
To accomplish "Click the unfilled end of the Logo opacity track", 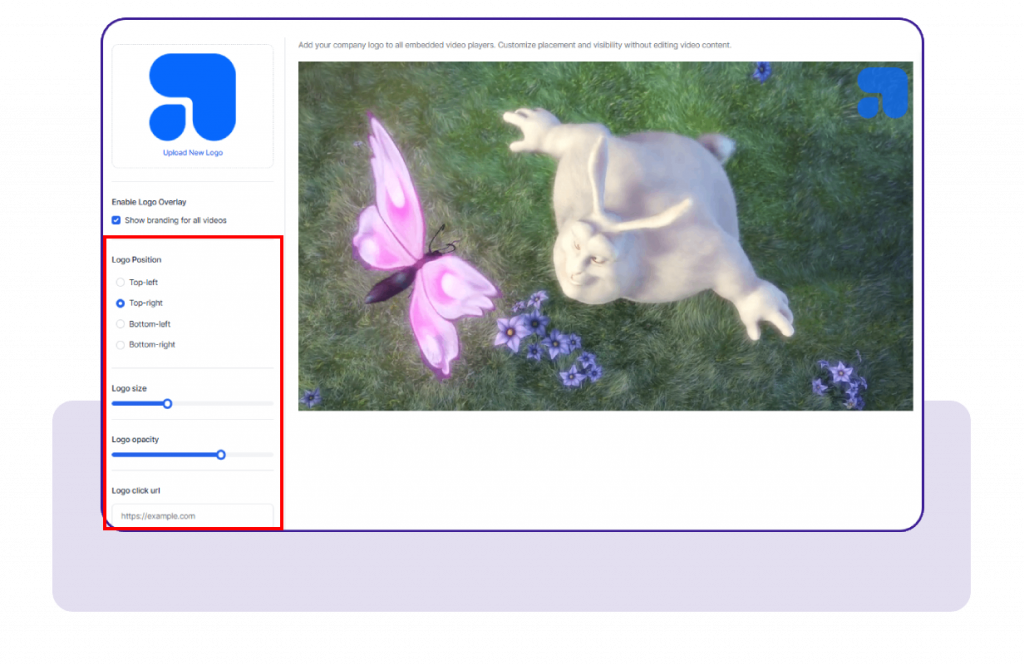I will point(262,455).
